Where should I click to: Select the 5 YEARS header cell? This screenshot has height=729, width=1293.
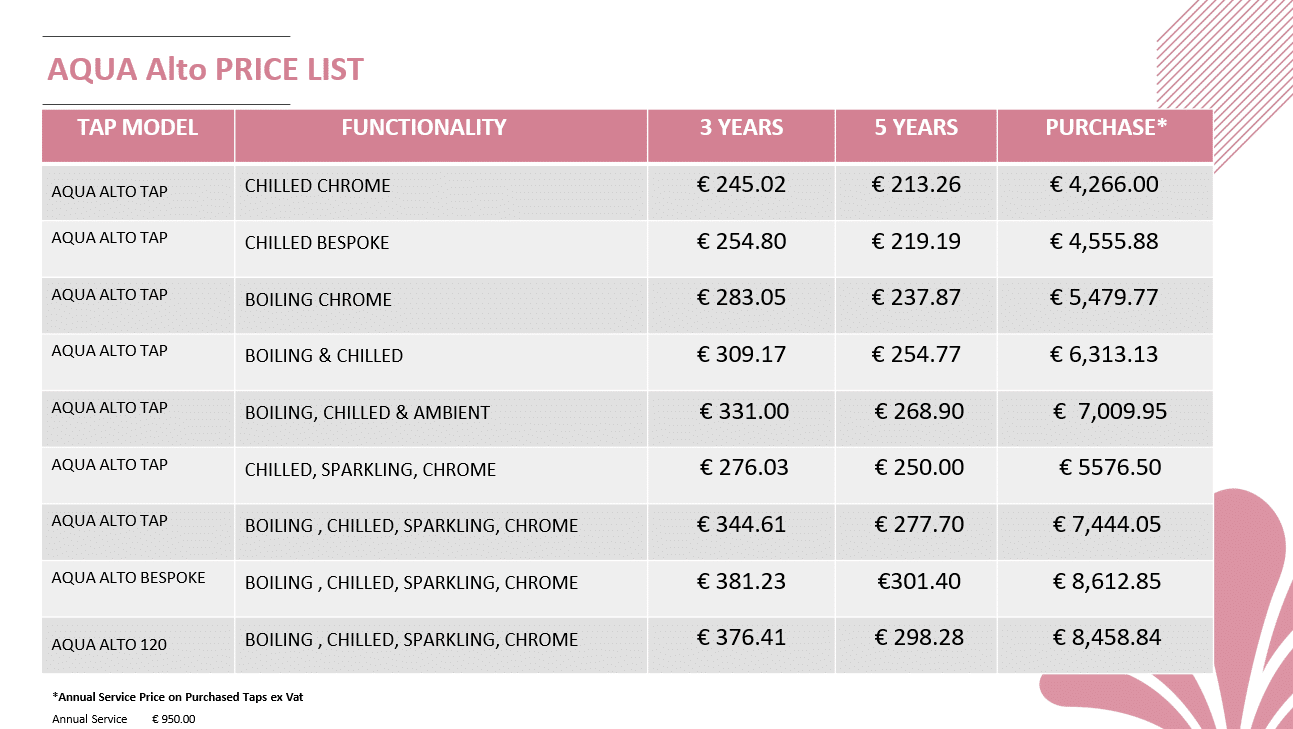tap(916, 135)
